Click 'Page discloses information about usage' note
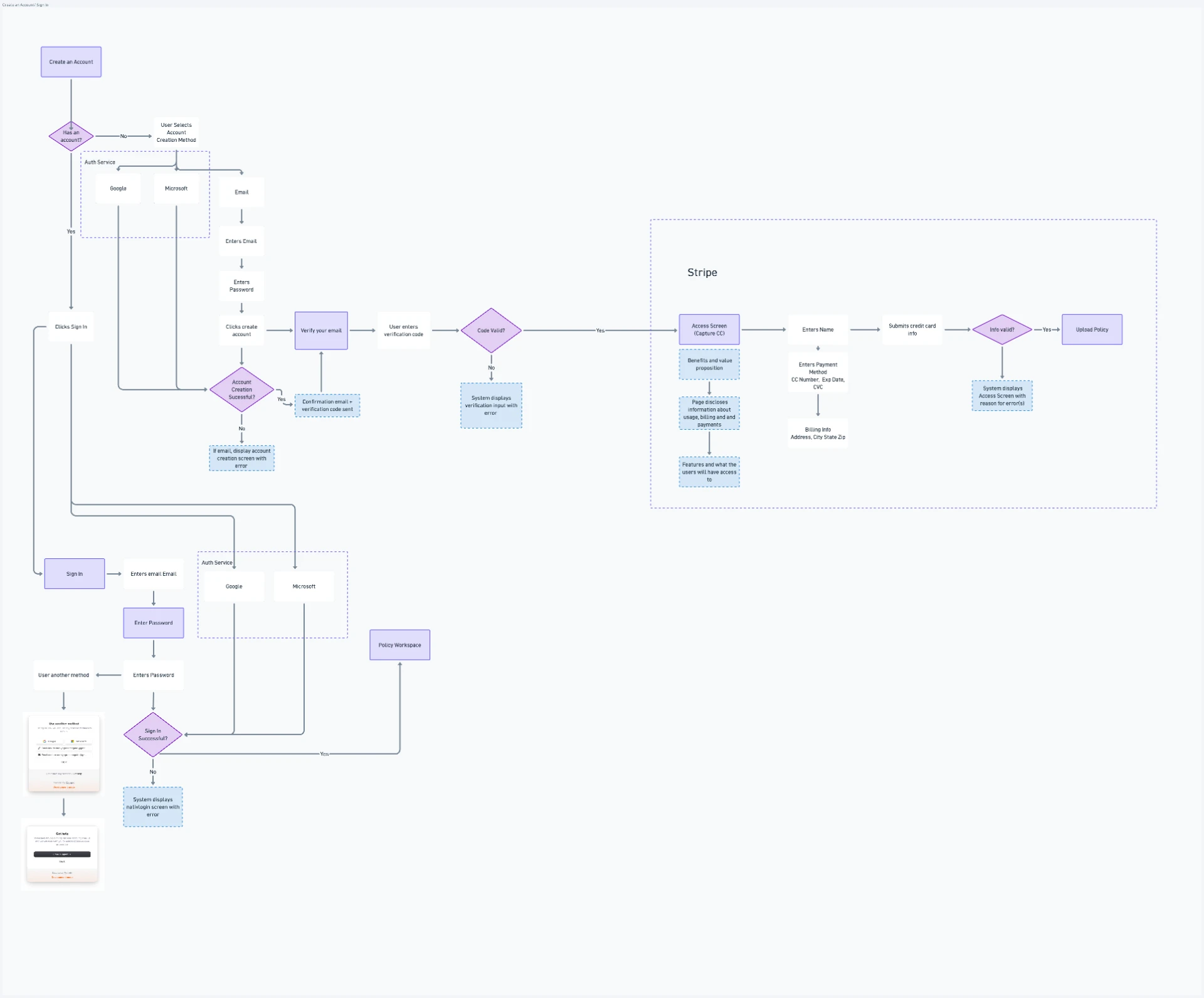This screenshot has width=1204, height=998. 709,413
